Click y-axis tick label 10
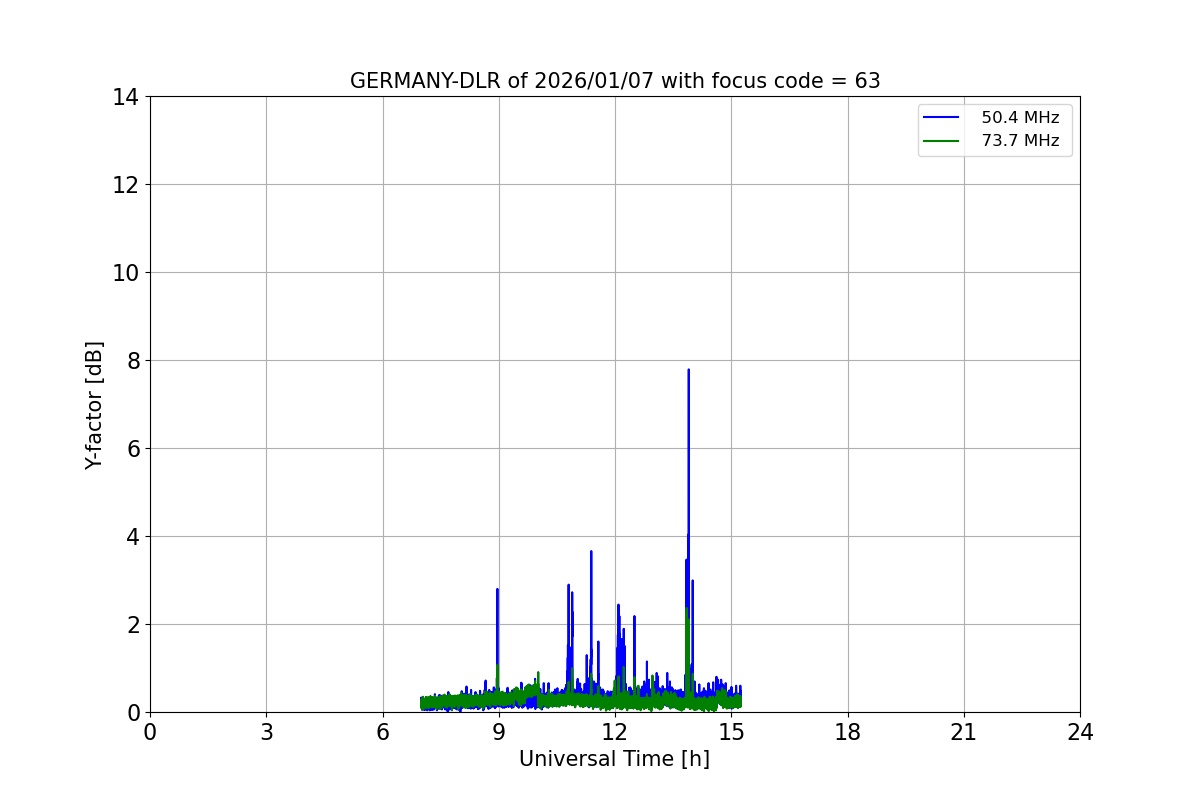 (126, 273)
